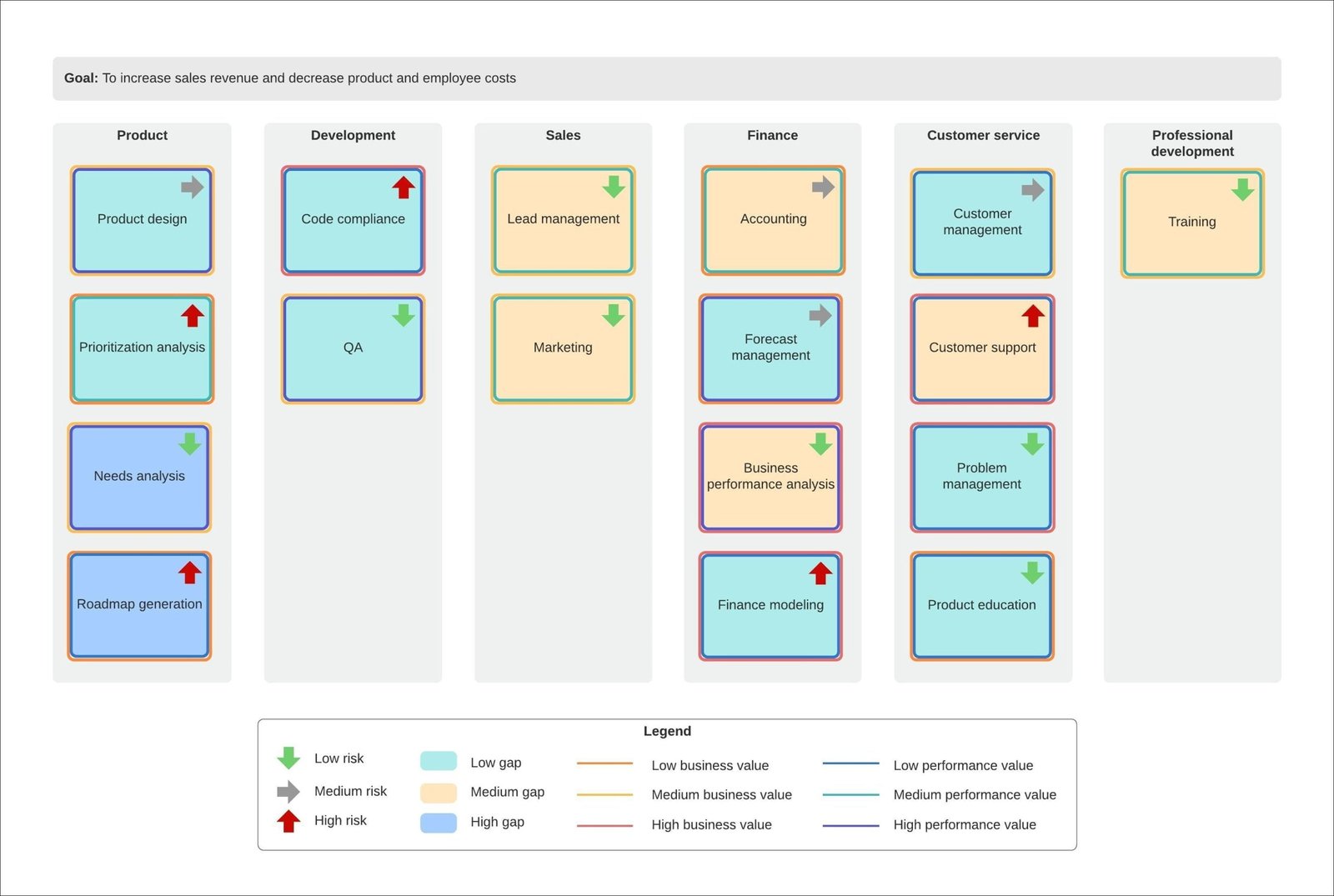Click the Professional development column title
Image resolution: width=1334 pixels, height=896 pixels.
(1191, 143)
